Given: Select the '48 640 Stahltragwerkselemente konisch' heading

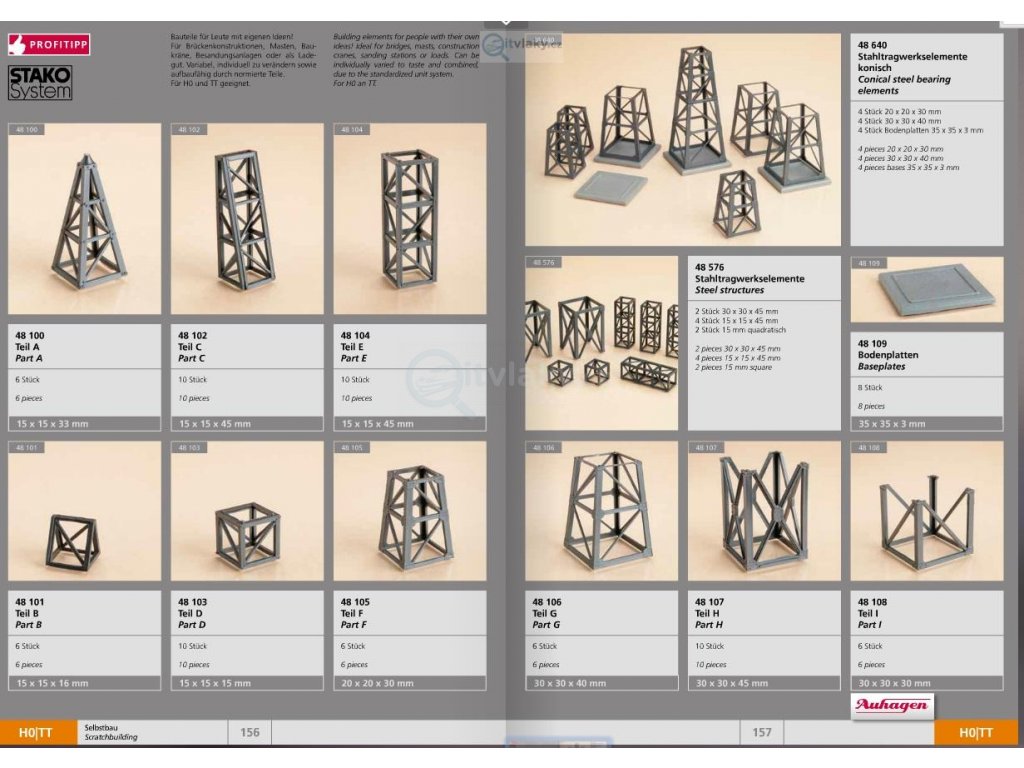Looking at the screenshot, I should [x=912, y=68].
